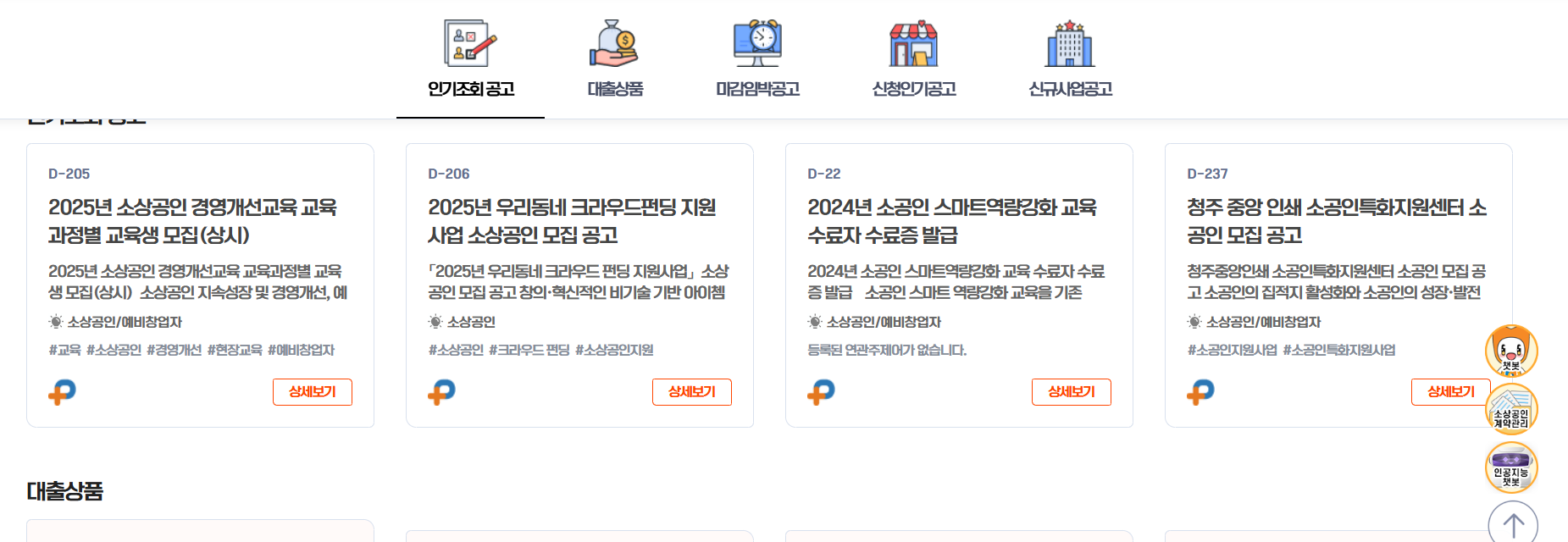Click 상세보기 on the 청주 중앙 인쇄 card
Screen dimensions: 1568x542
coord(1450,392)
